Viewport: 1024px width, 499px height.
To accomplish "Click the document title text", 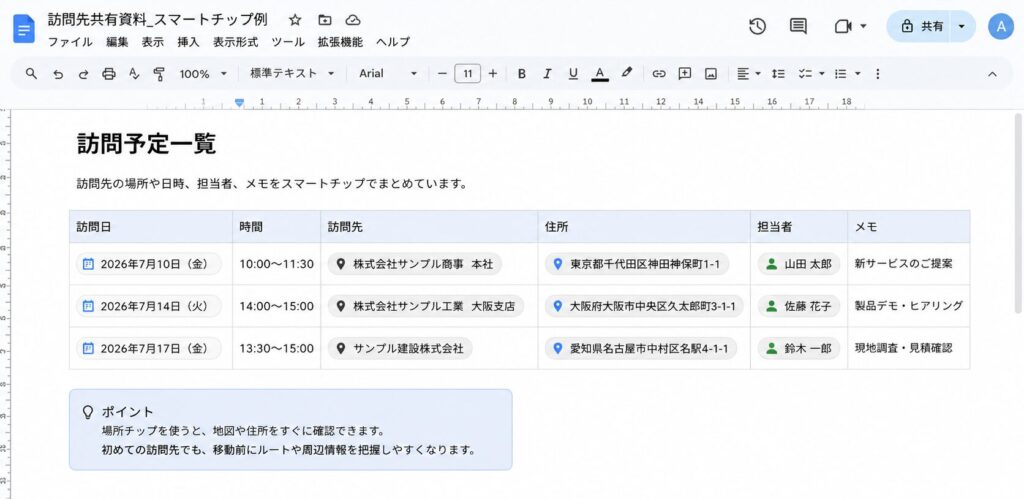I will pyautogui.click(x=157, y=20).
